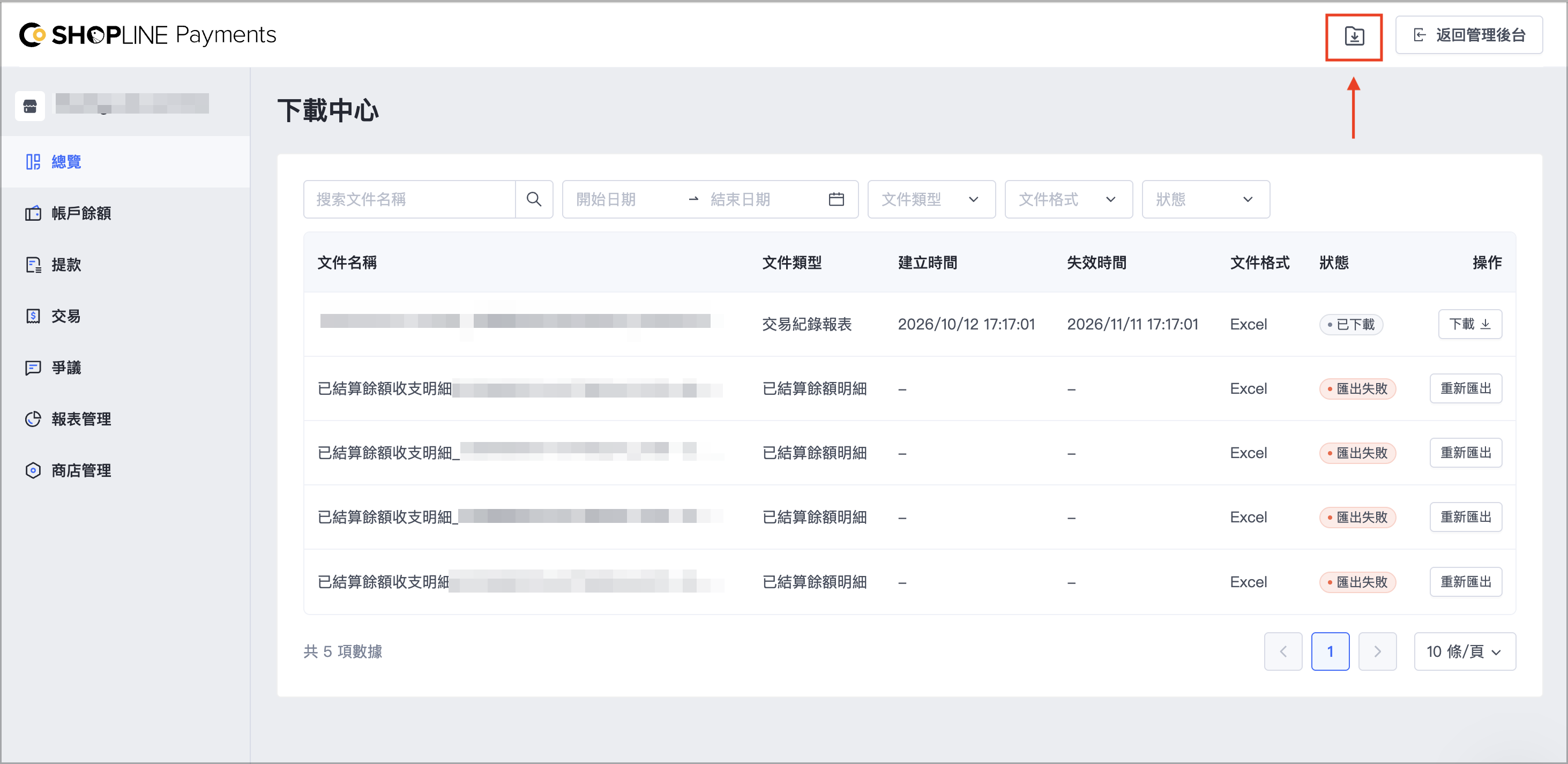1568x764 pixels.
Task: Expand the 文件格式 dropdown
Action: point(1068,199)
